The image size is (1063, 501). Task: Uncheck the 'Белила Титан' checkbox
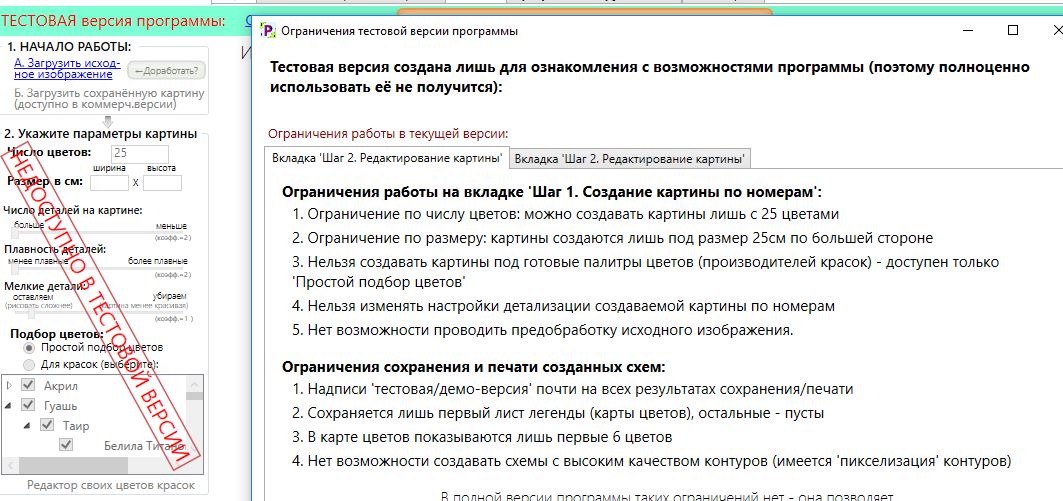(66, 445)
